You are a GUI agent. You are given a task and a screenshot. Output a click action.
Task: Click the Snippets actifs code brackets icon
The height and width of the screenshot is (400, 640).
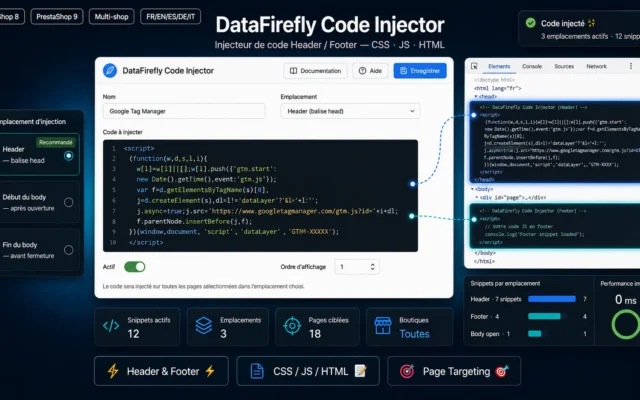(111, 326)
